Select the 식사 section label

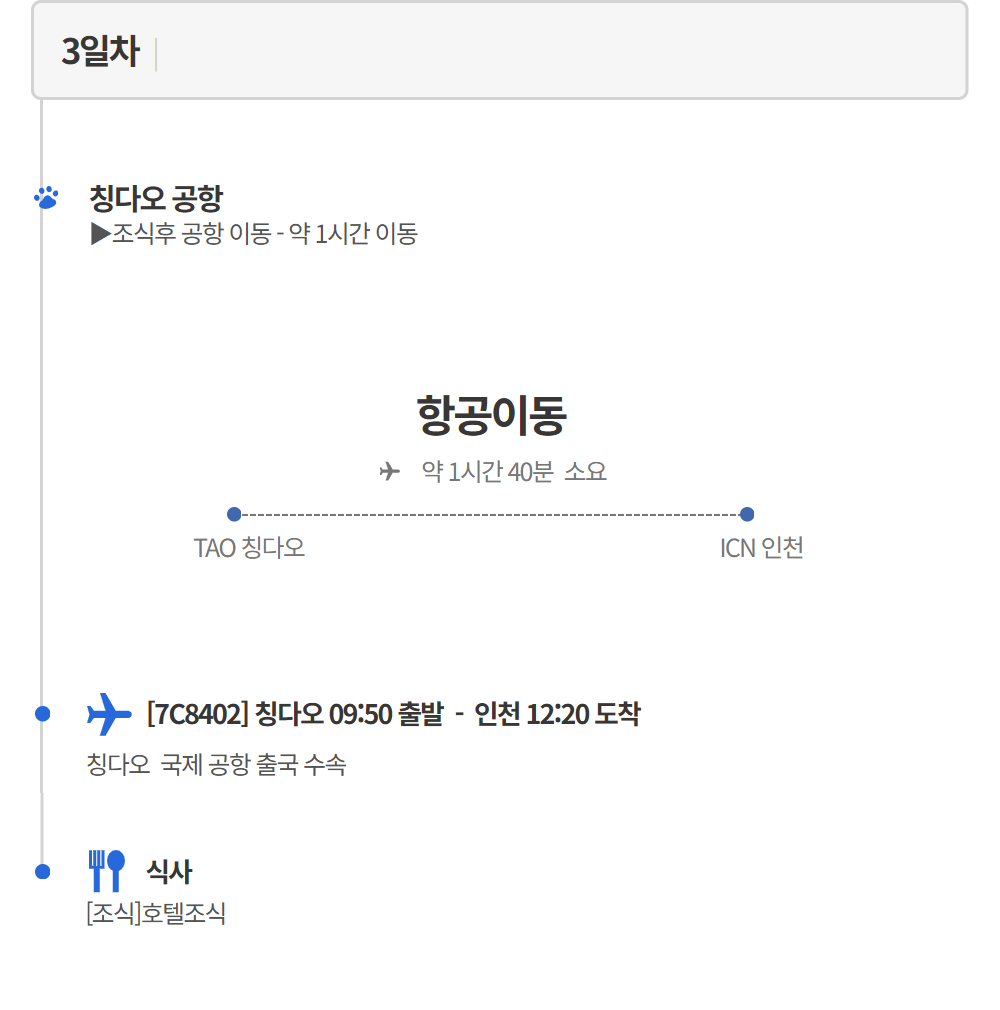(x=168, y=871)
